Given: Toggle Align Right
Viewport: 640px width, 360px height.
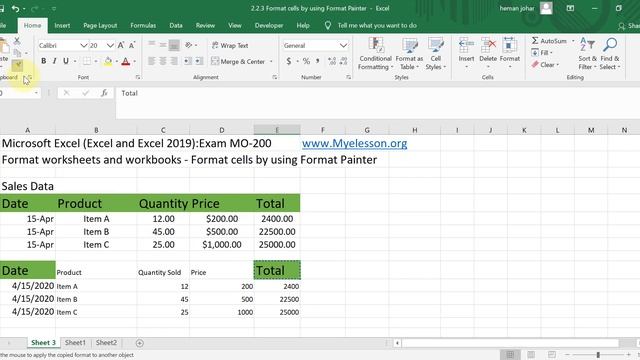Looking at the screenshot, I should (x=174, y=61).
